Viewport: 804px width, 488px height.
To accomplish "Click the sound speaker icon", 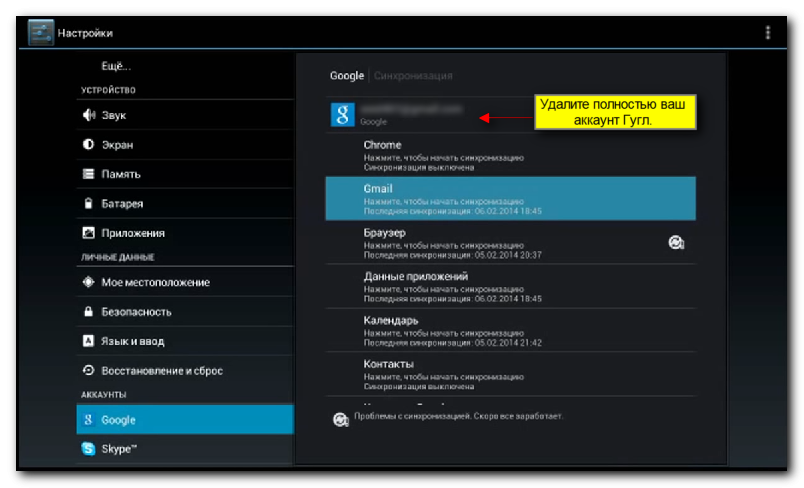I will (x=89, y=115).
